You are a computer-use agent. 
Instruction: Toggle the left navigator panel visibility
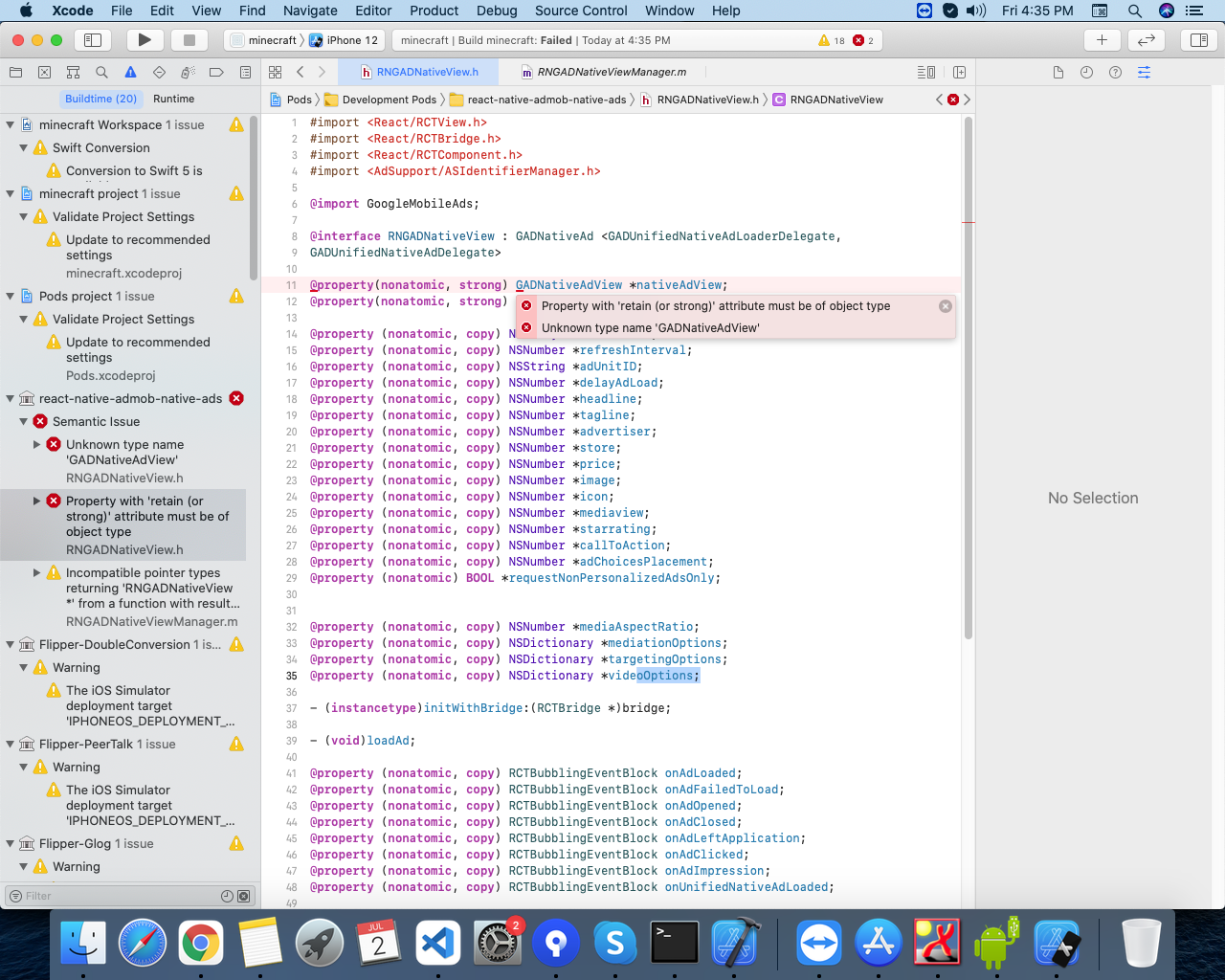pos(93,39)
